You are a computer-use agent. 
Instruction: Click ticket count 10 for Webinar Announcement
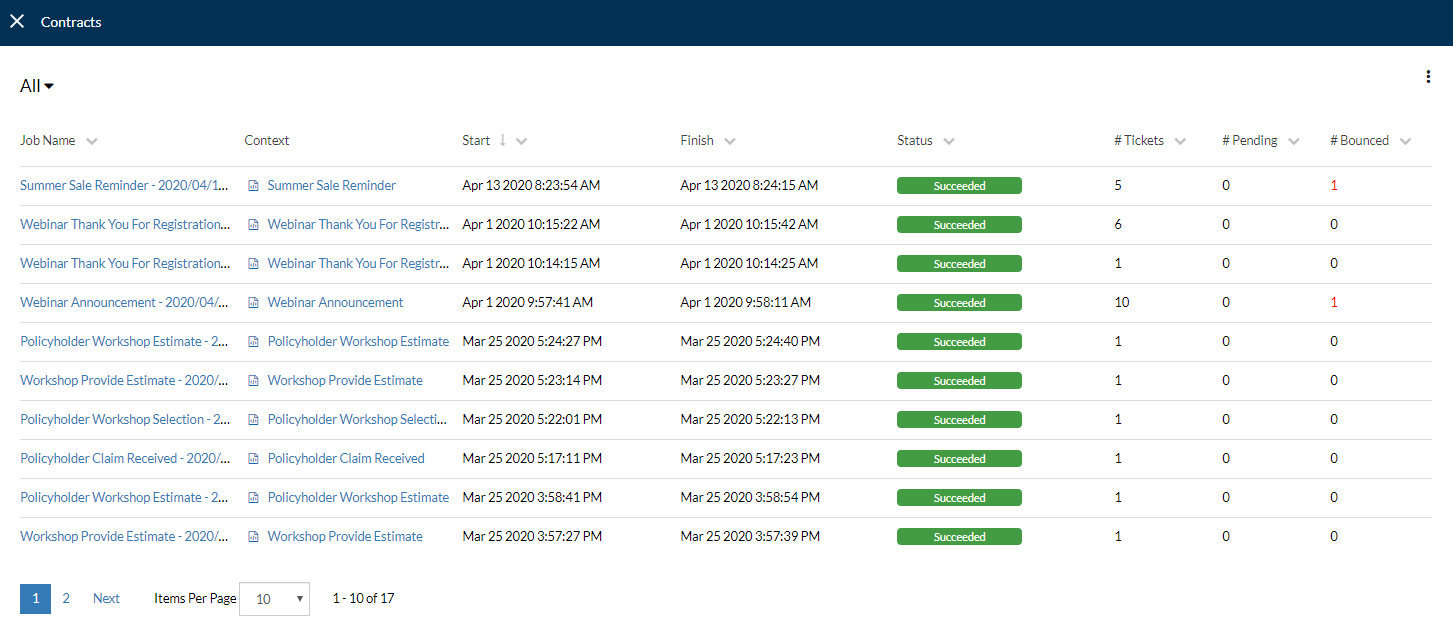[1122, 303]
